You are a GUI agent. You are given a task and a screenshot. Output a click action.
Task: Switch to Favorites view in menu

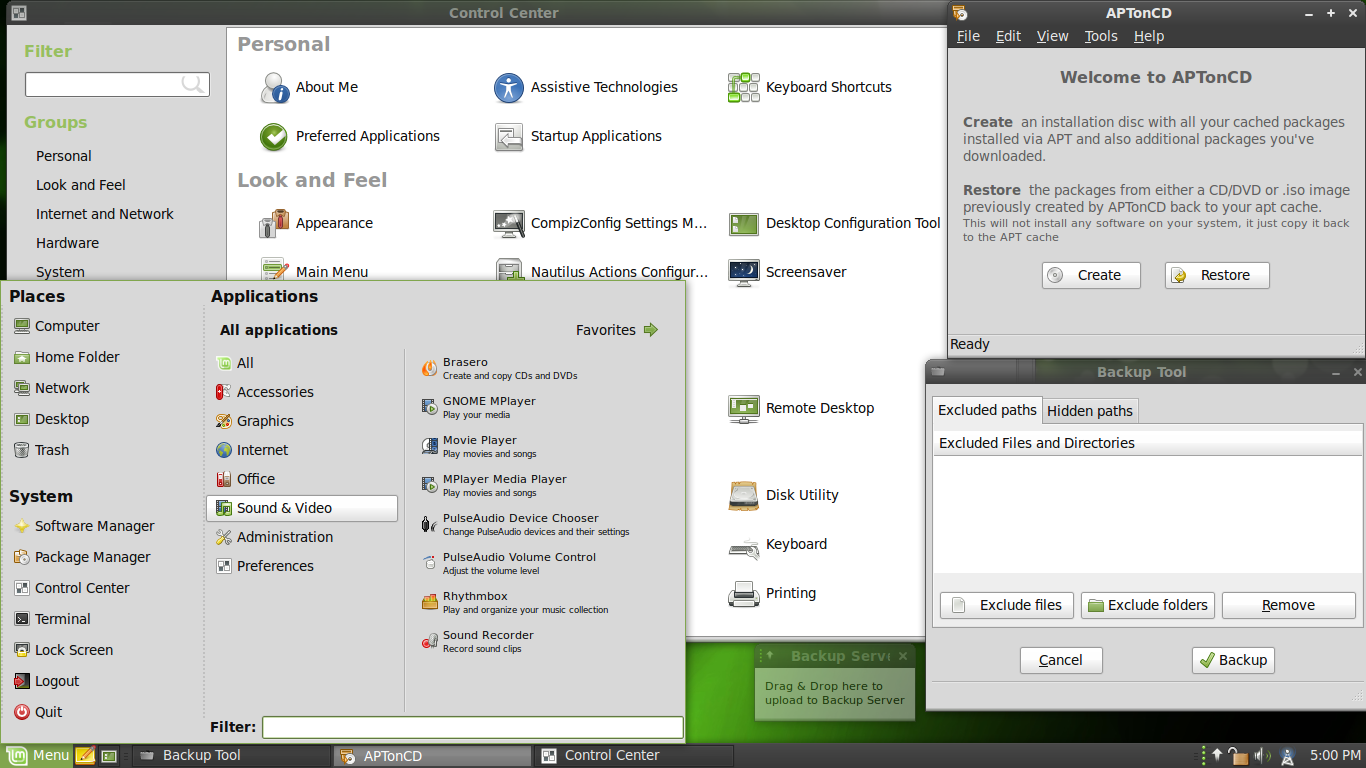click(x=617, y=330)
